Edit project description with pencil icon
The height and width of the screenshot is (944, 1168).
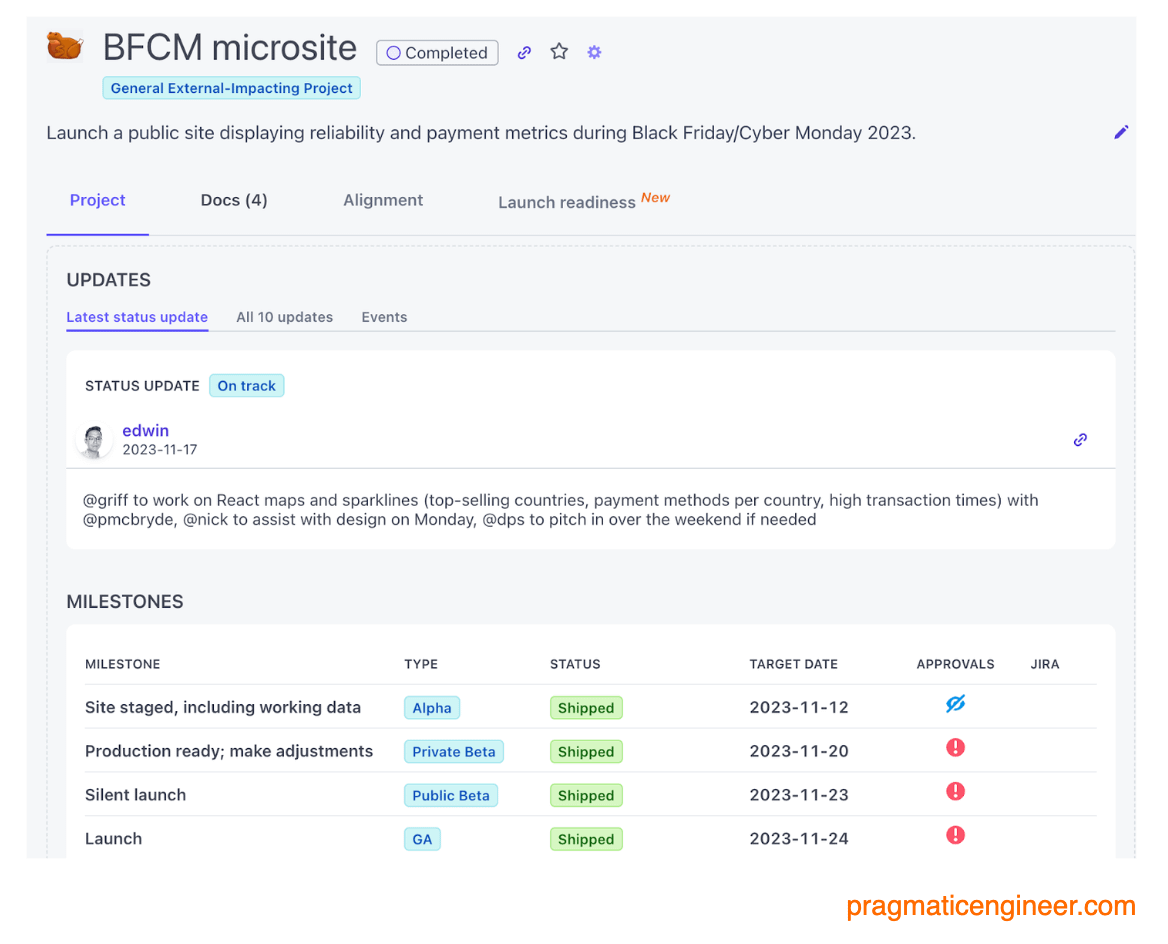click(x=1120, y=133)
